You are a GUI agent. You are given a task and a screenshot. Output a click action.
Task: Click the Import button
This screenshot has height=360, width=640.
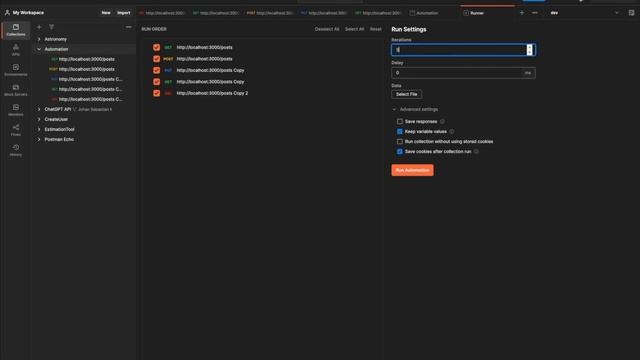tap(124, 13)
